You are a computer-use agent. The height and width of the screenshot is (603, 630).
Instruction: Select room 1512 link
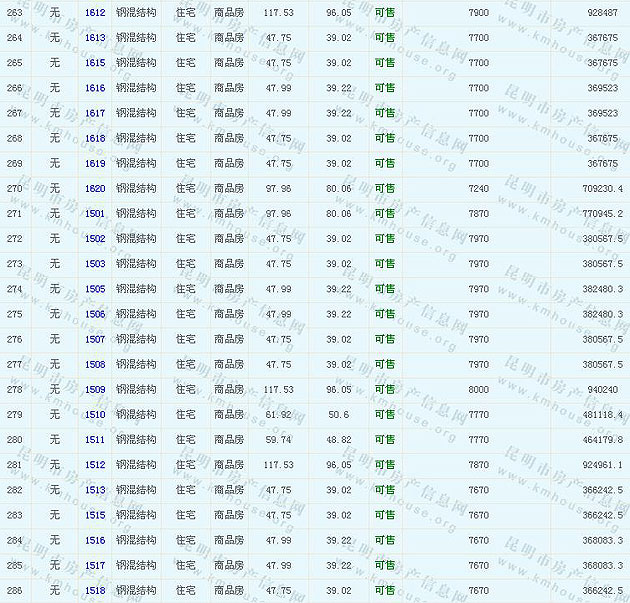95,465
